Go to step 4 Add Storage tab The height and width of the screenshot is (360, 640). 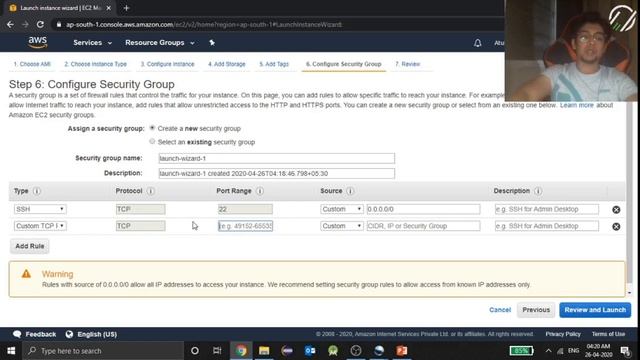click(227, 64)
